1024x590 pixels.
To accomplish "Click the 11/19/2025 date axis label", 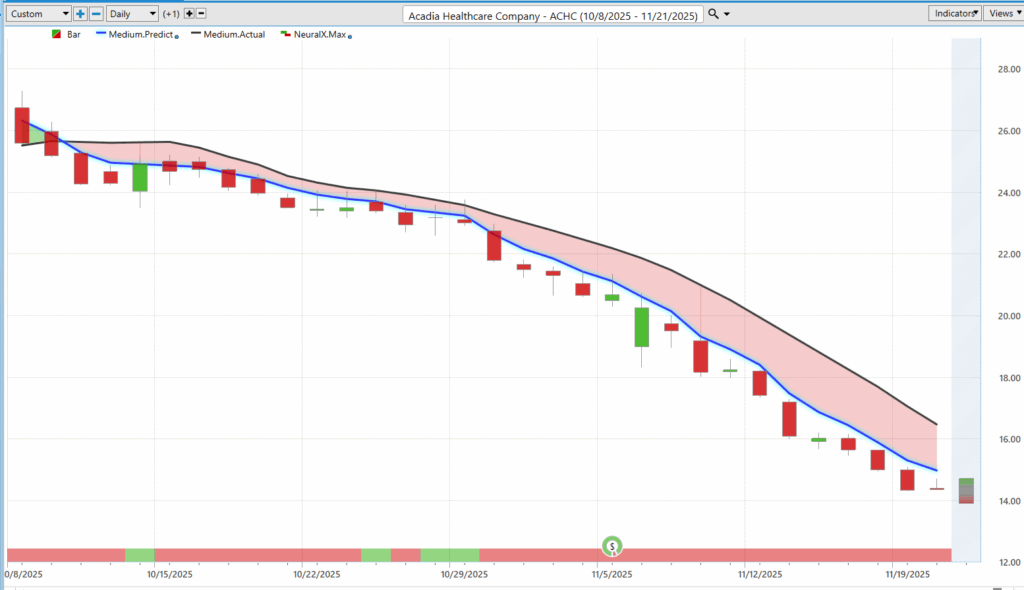I will pos(908,574).
